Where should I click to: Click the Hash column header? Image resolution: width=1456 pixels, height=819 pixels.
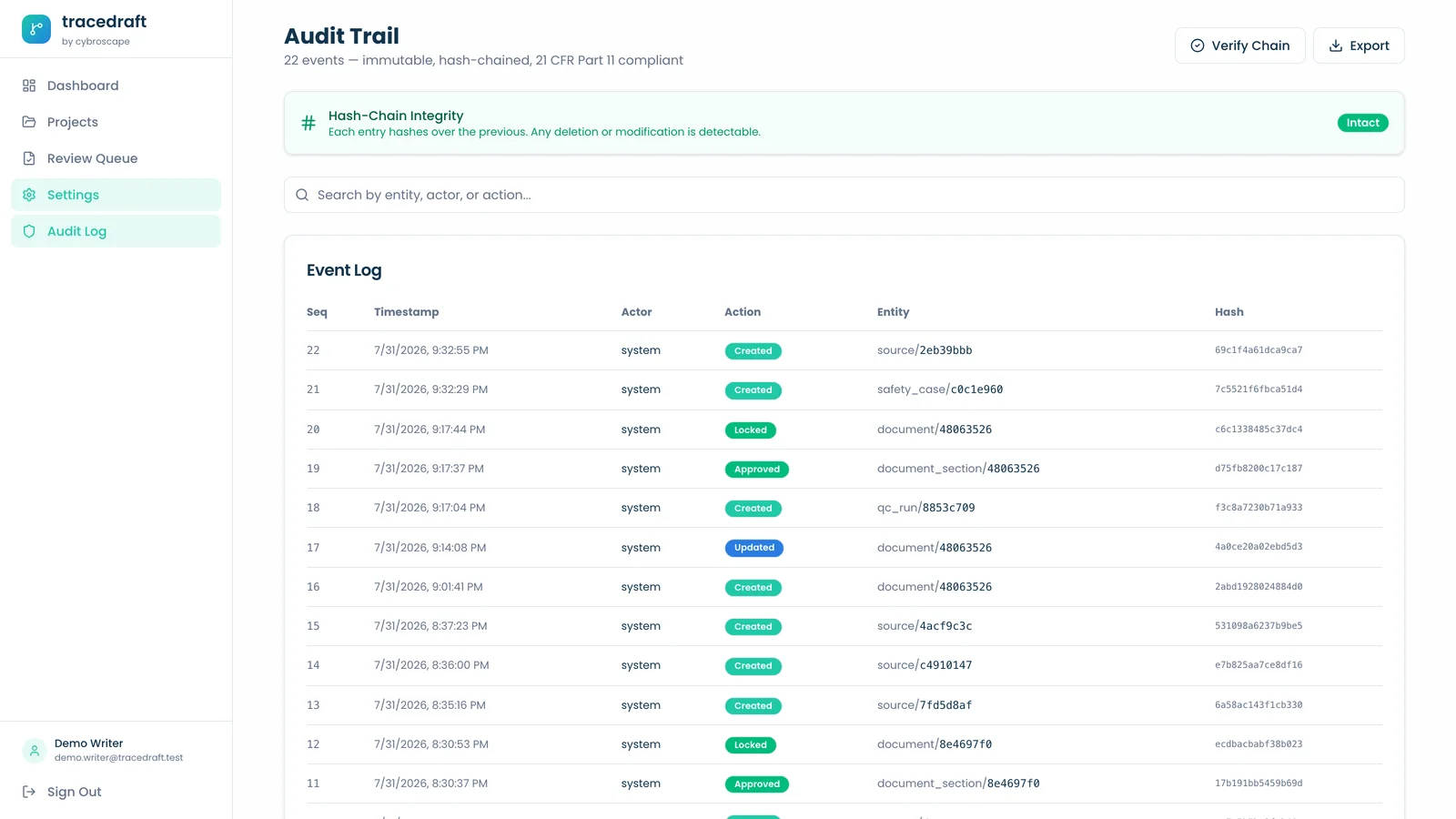pyautogui.click(x=1228, y=312)
